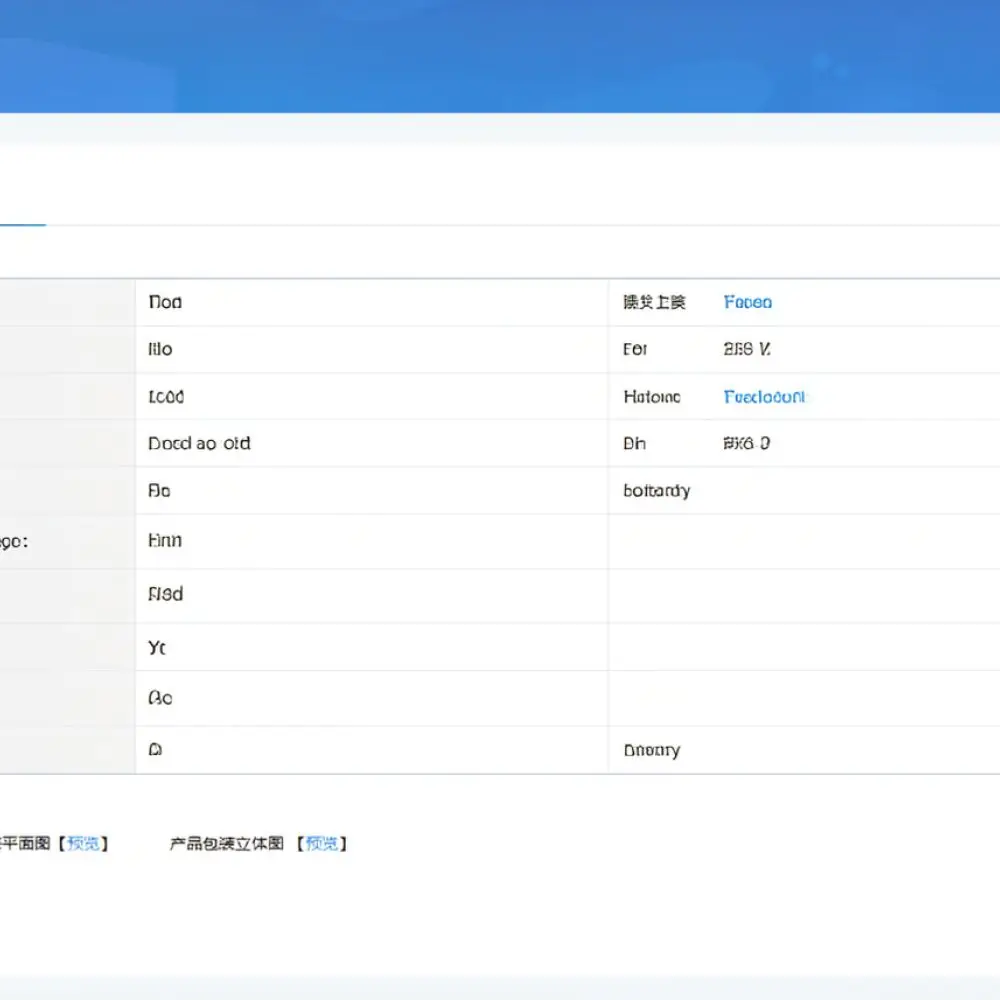
Task: Select the "boitandy" cell text
Action: (657, 491)
